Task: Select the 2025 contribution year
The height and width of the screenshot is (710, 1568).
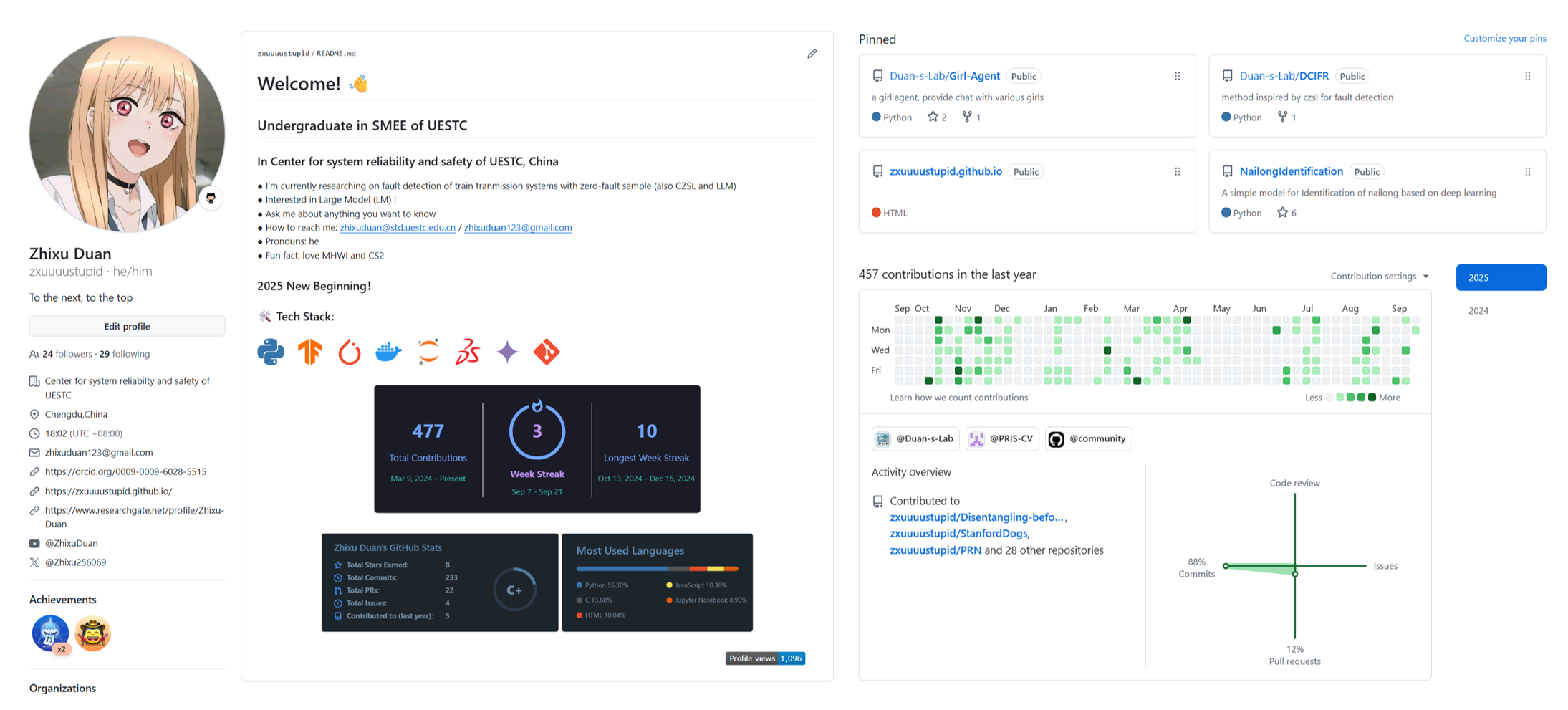Action: [1500, 277]
